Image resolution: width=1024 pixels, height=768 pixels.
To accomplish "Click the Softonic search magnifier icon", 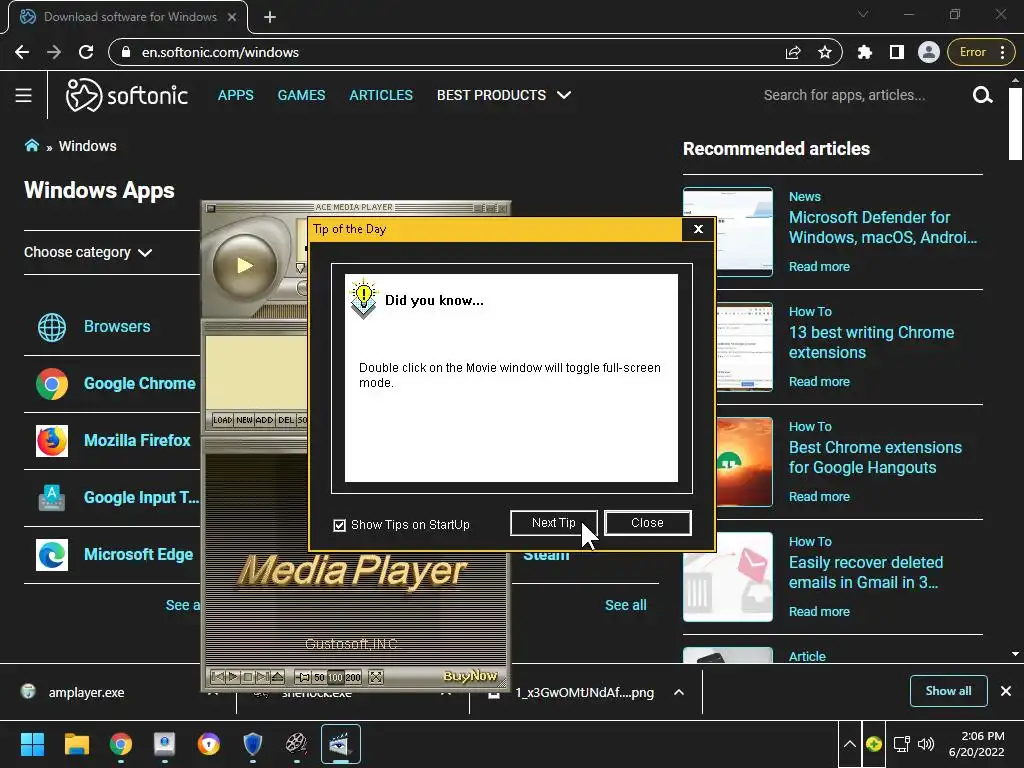I will tap(982, 95).
